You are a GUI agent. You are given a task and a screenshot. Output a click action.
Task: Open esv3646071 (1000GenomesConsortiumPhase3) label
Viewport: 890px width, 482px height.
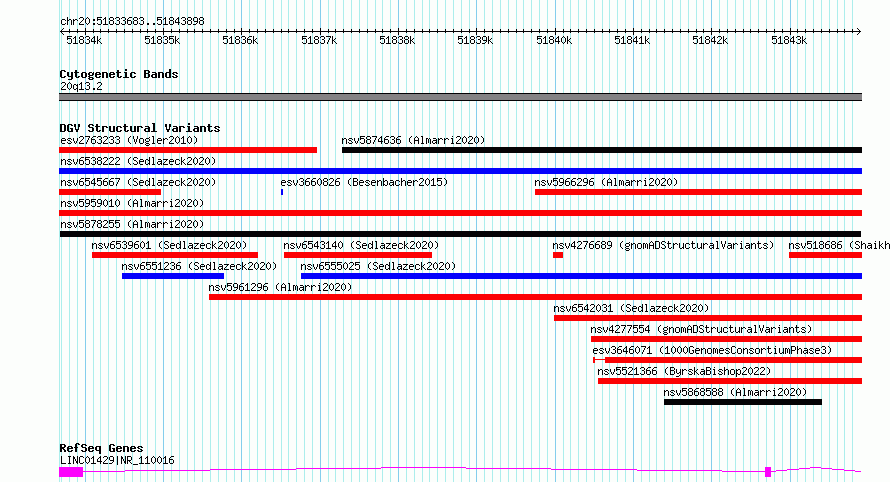click(712, 350)
